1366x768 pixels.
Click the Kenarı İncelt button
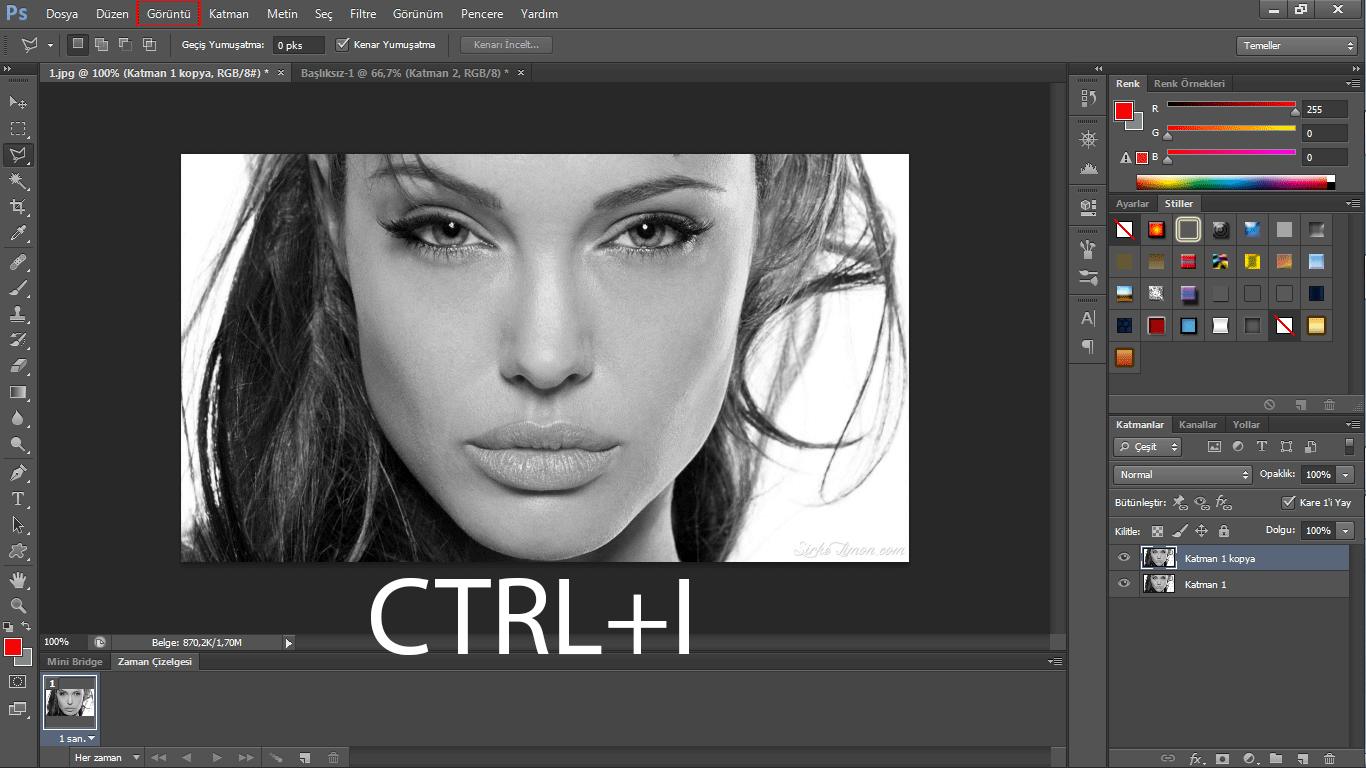tap(506, 45)
